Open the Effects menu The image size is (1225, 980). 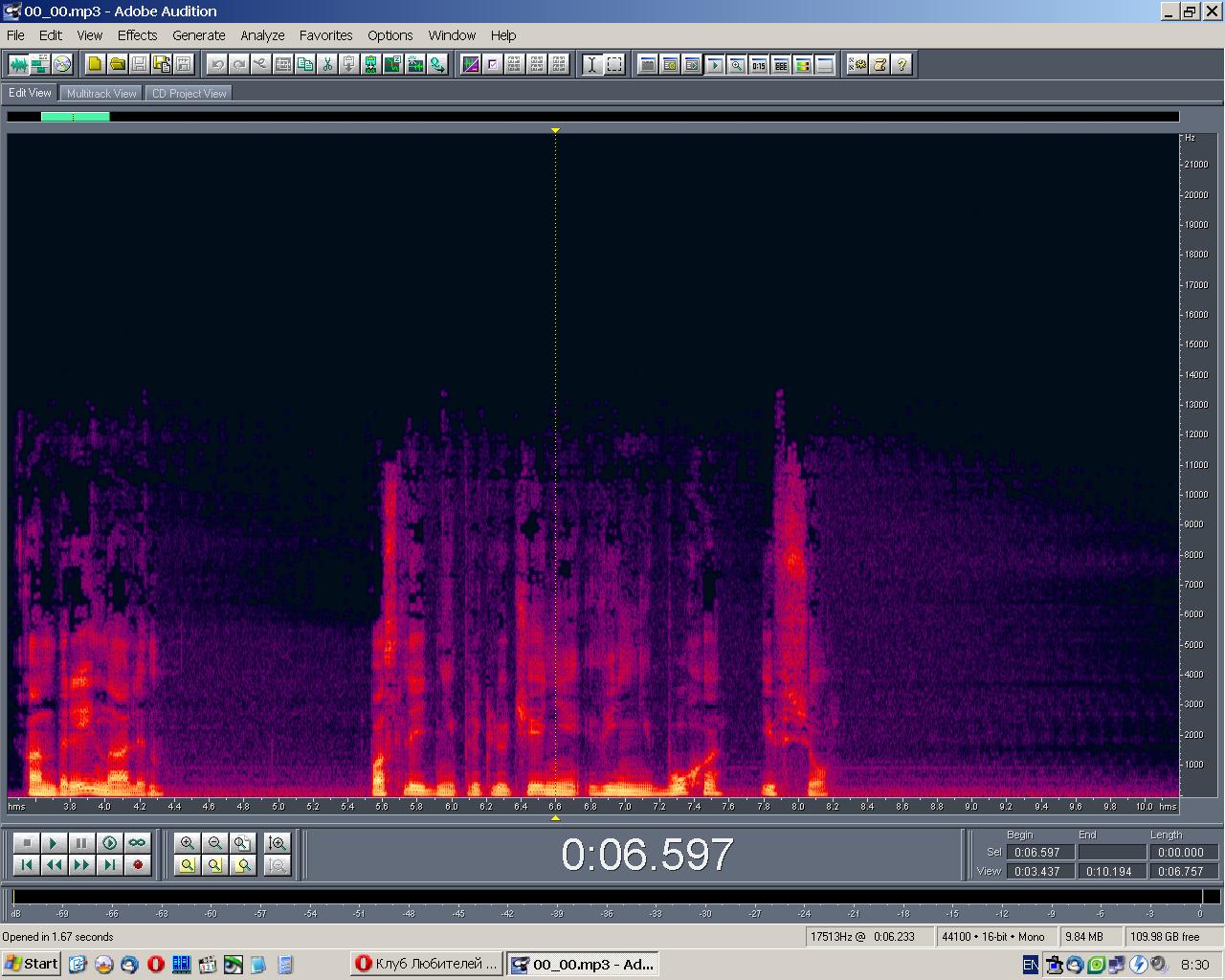(x=137, y=35)
